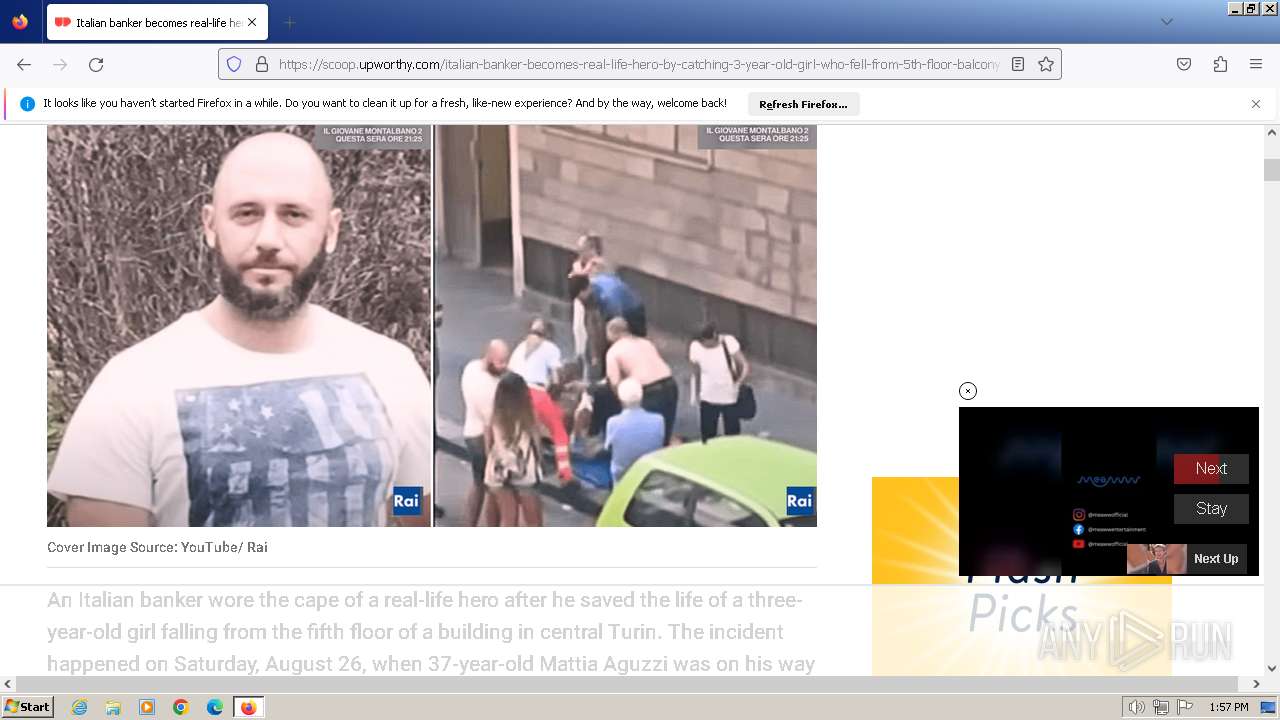The image size is (1280, 720).
Task: Click the Cover Image Source caption
Action: click(157, 547)
